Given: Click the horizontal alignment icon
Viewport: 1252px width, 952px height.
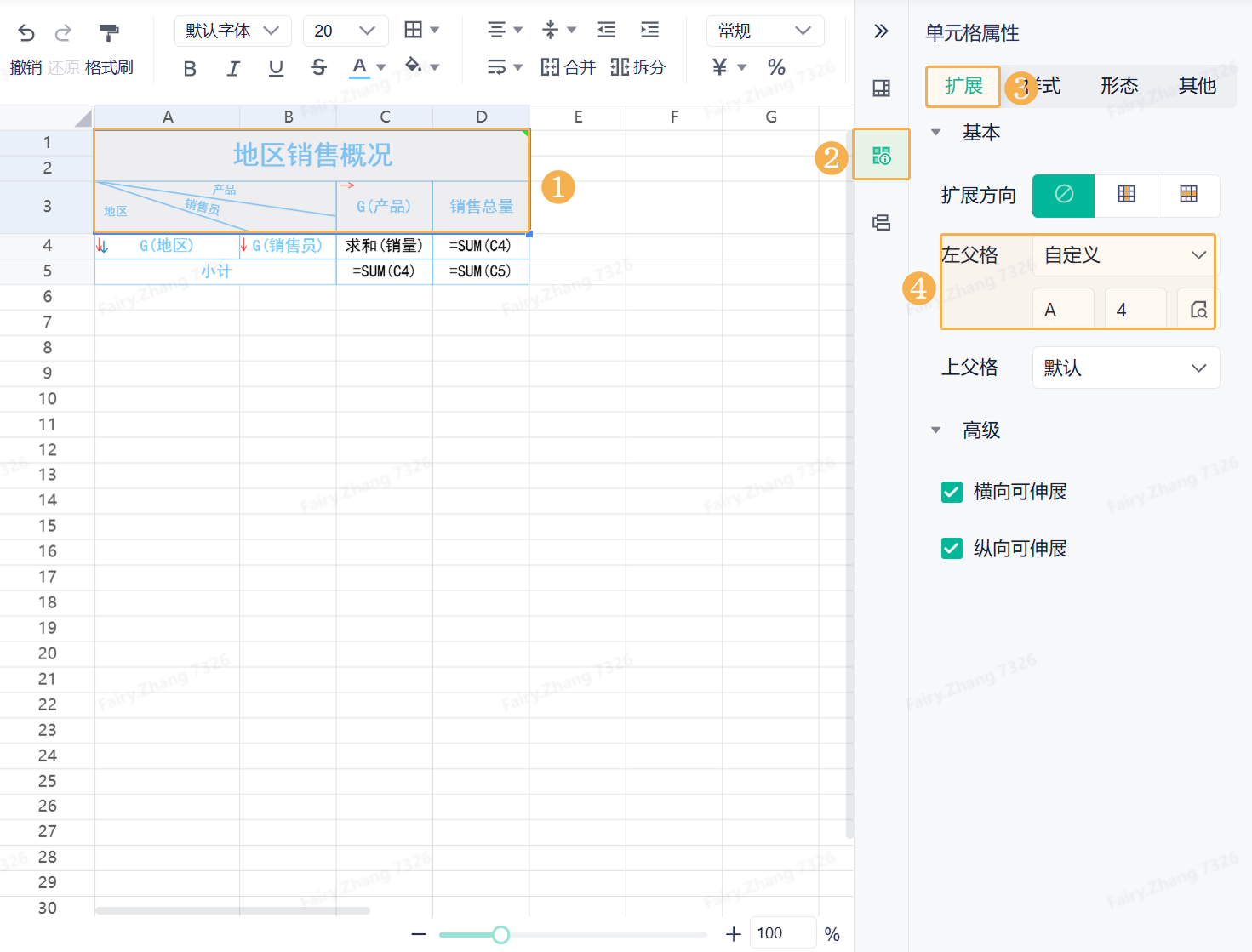Looking at the screenshot, I should click(x=497, y=30).
